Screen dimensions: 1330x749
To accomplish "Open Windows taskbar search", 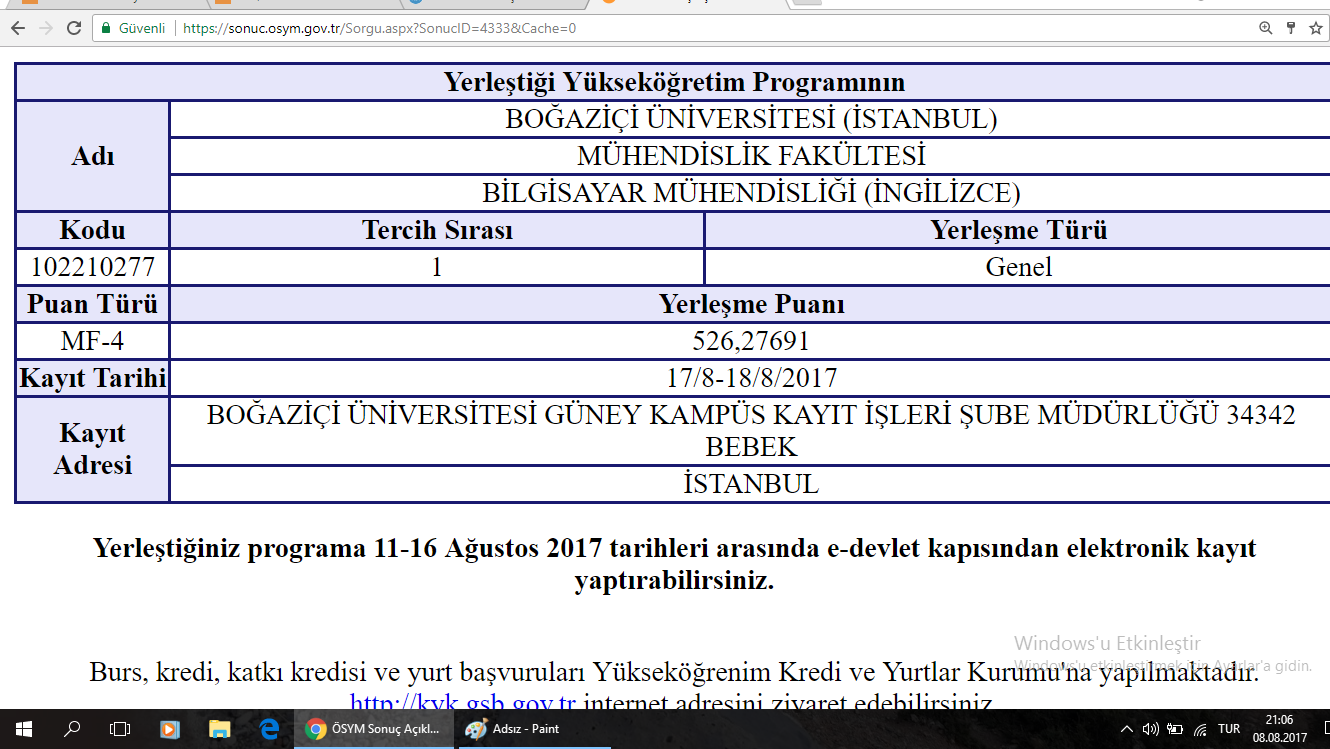I will point(72,729).
